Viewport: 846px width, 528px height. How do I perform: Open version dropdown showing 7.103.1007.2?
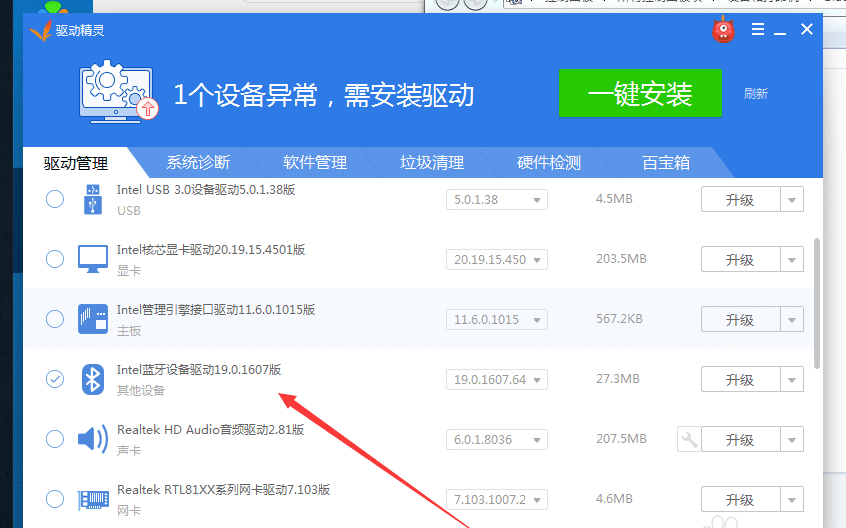(x=497, y=499)
